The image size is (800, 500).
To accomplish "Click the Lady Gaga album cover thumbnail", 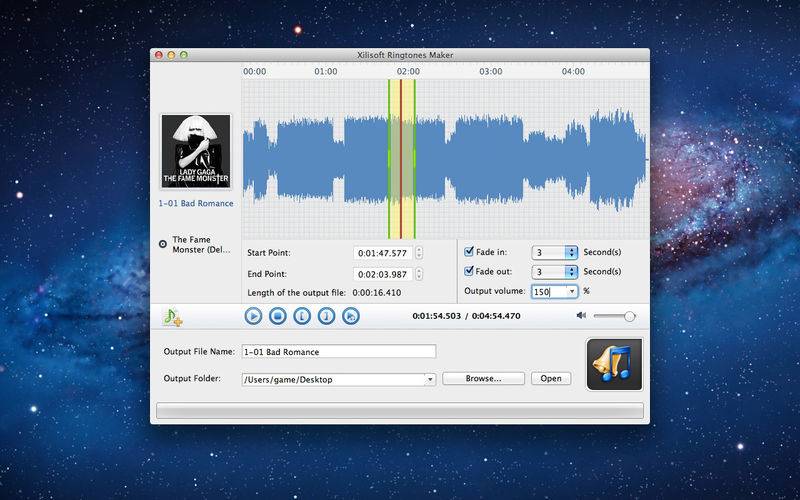I will (x=196, y=152).
